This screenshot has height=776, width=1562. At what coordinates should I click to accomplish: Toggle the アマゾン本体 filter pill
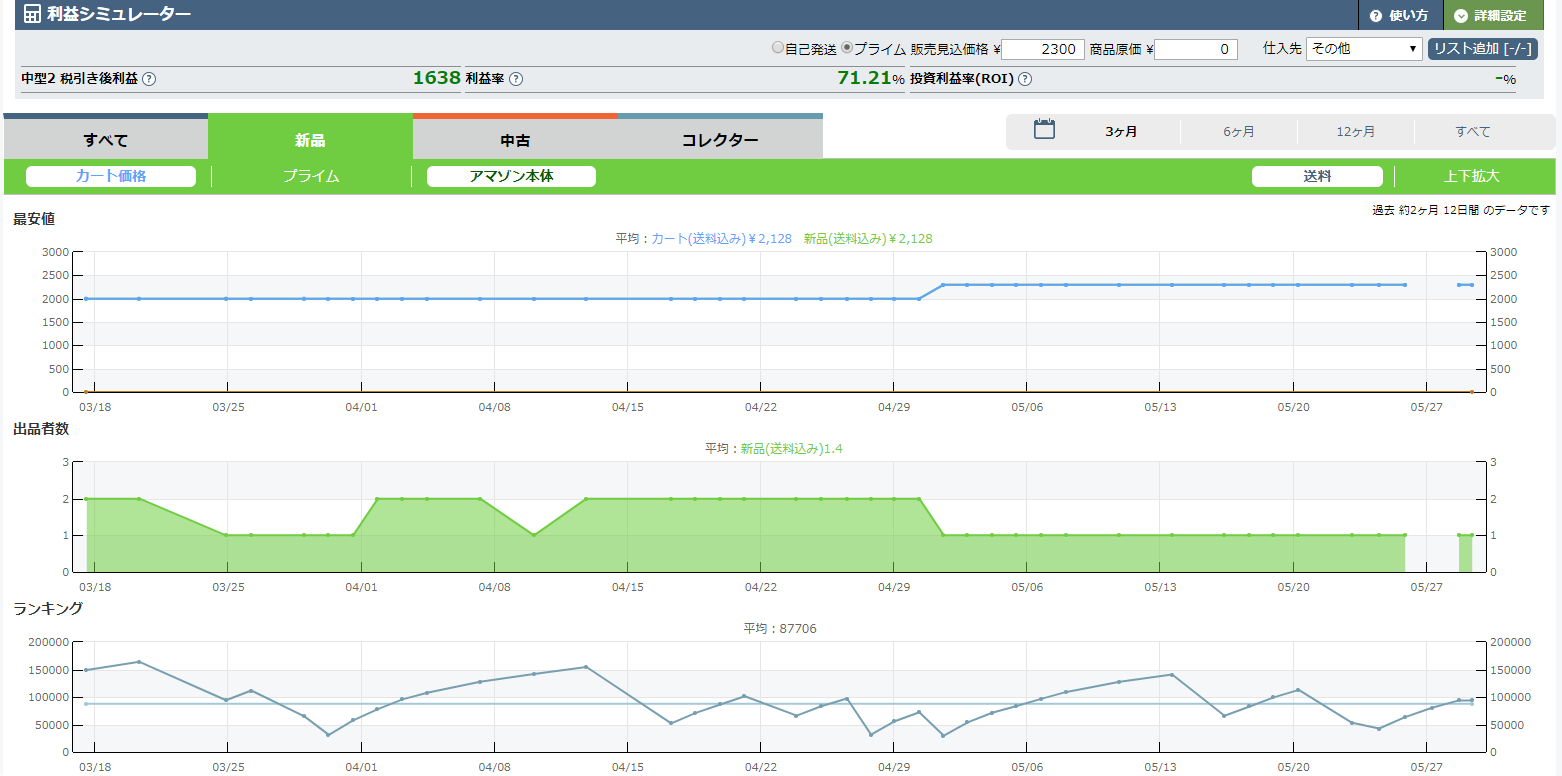[511, 176]
